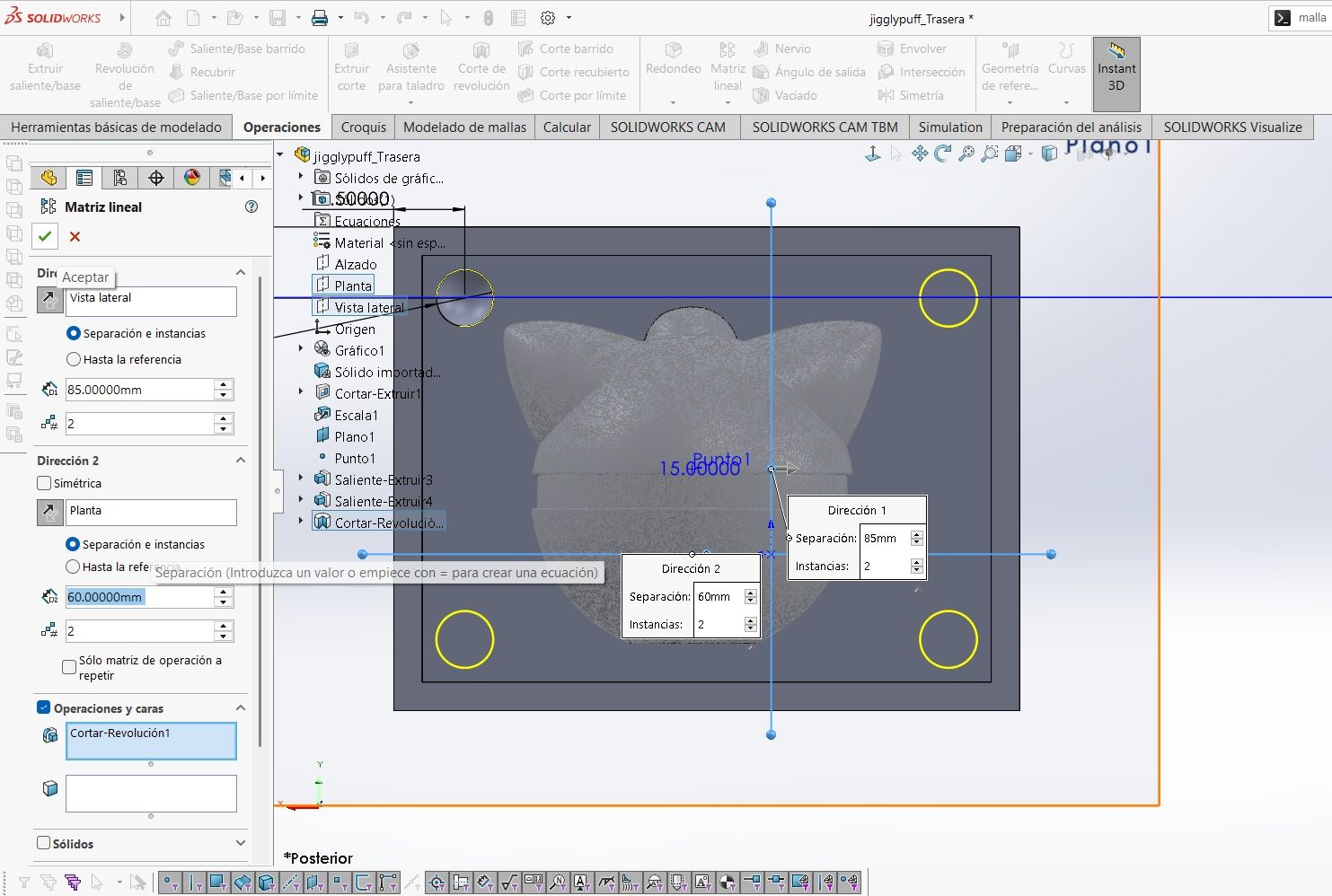This screenshot has width=1332, height=896.
Task: Enable Sólo matriz de operación a repetir
Action: point(68,667)
